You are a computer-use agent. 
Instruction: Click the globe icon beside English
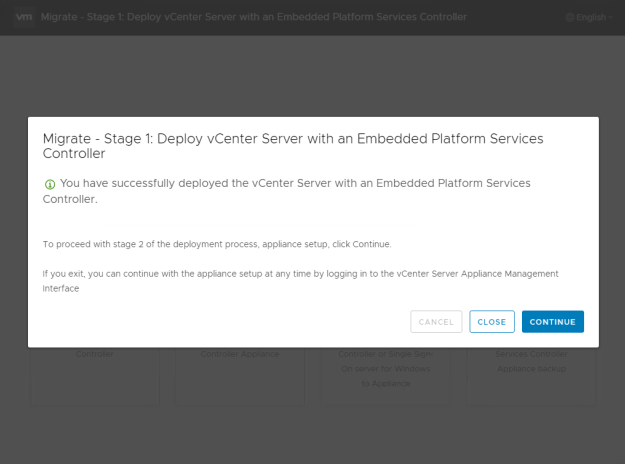pyautogui.click(x=570, y=17)
